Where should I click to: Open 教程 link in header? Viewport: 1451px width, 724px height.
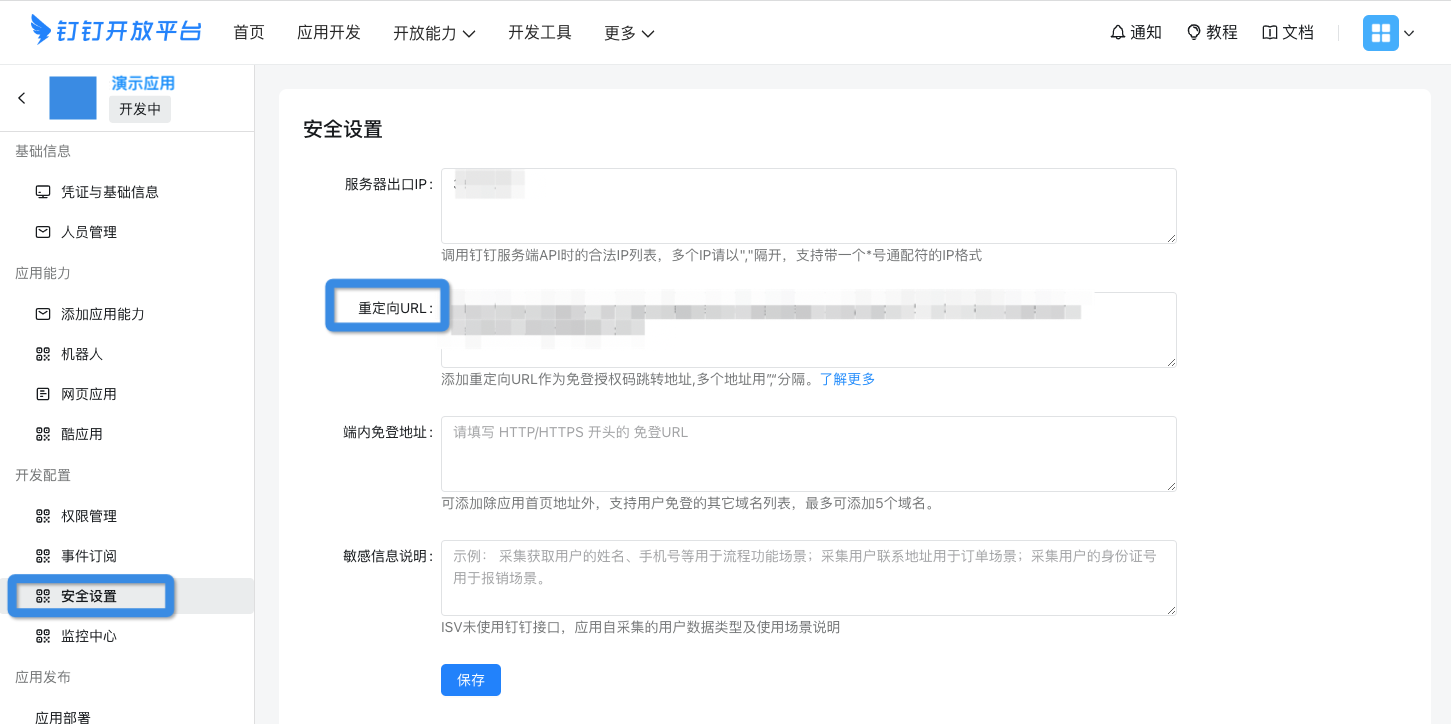coord(1222,32)
